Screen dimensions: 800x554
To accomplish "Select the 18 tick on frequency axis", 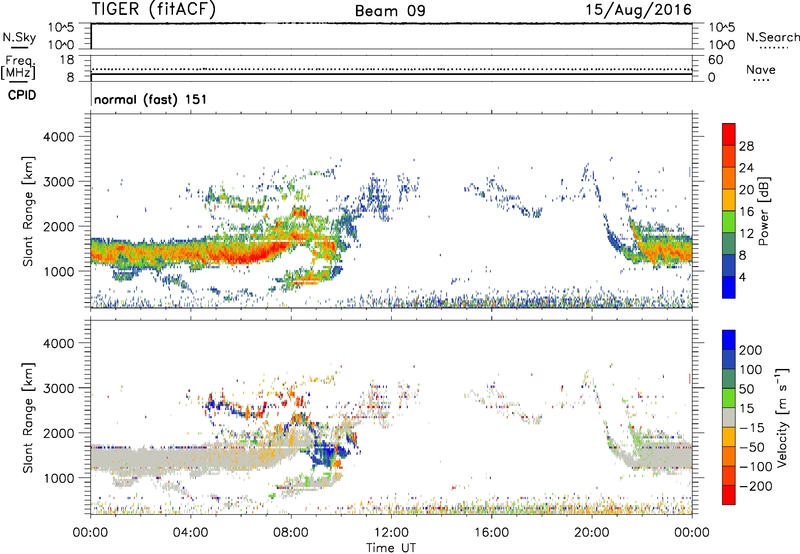I will tap(67, 60).
